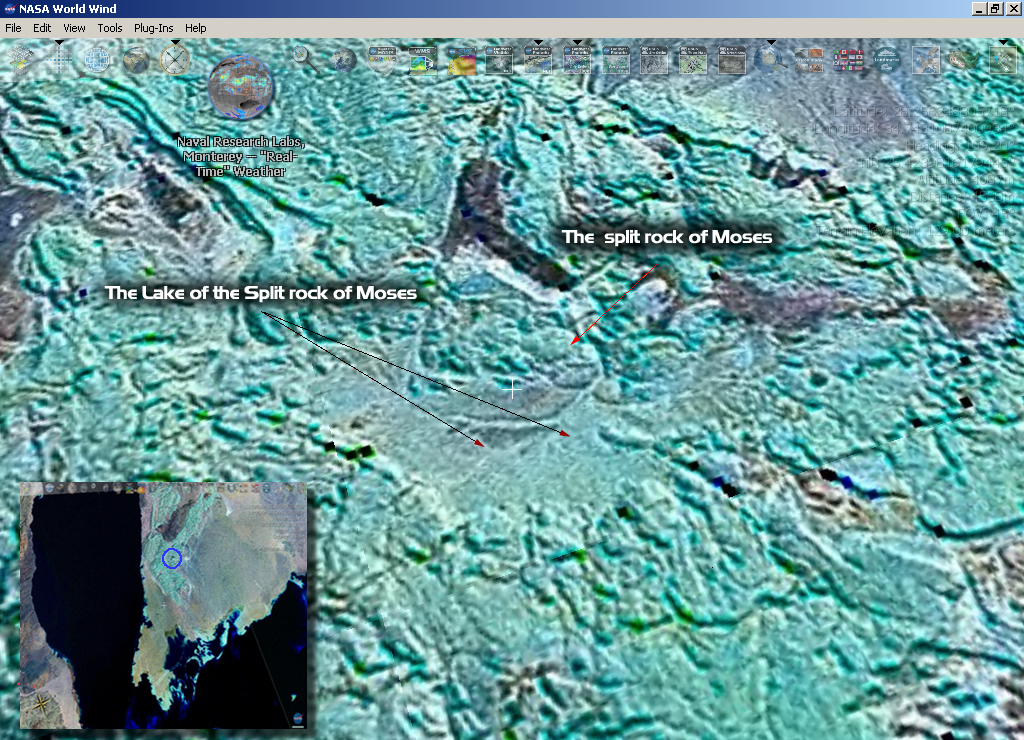Toggle the Landsat icon with yellowish thumbnail
This screenshot has width=1024, height=740.
[x=538, y=59]
